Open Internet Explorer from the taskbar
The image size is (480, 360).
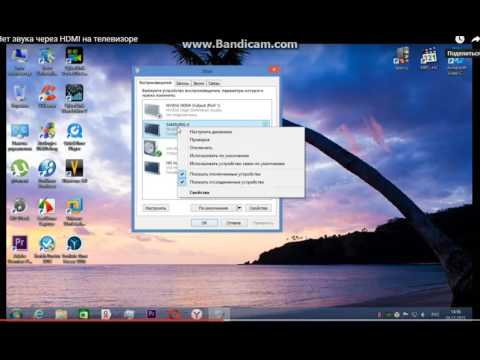click(39, 314)
